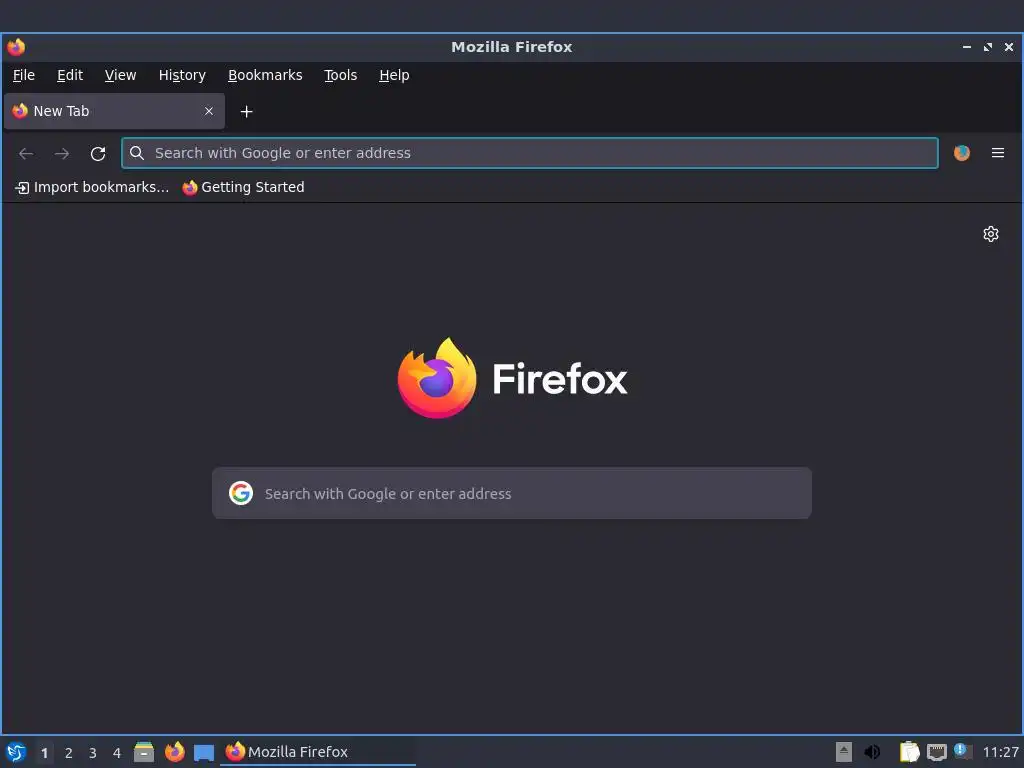Open a new tab with plus button
The image size is (1024, 768).
coord(246,112)
